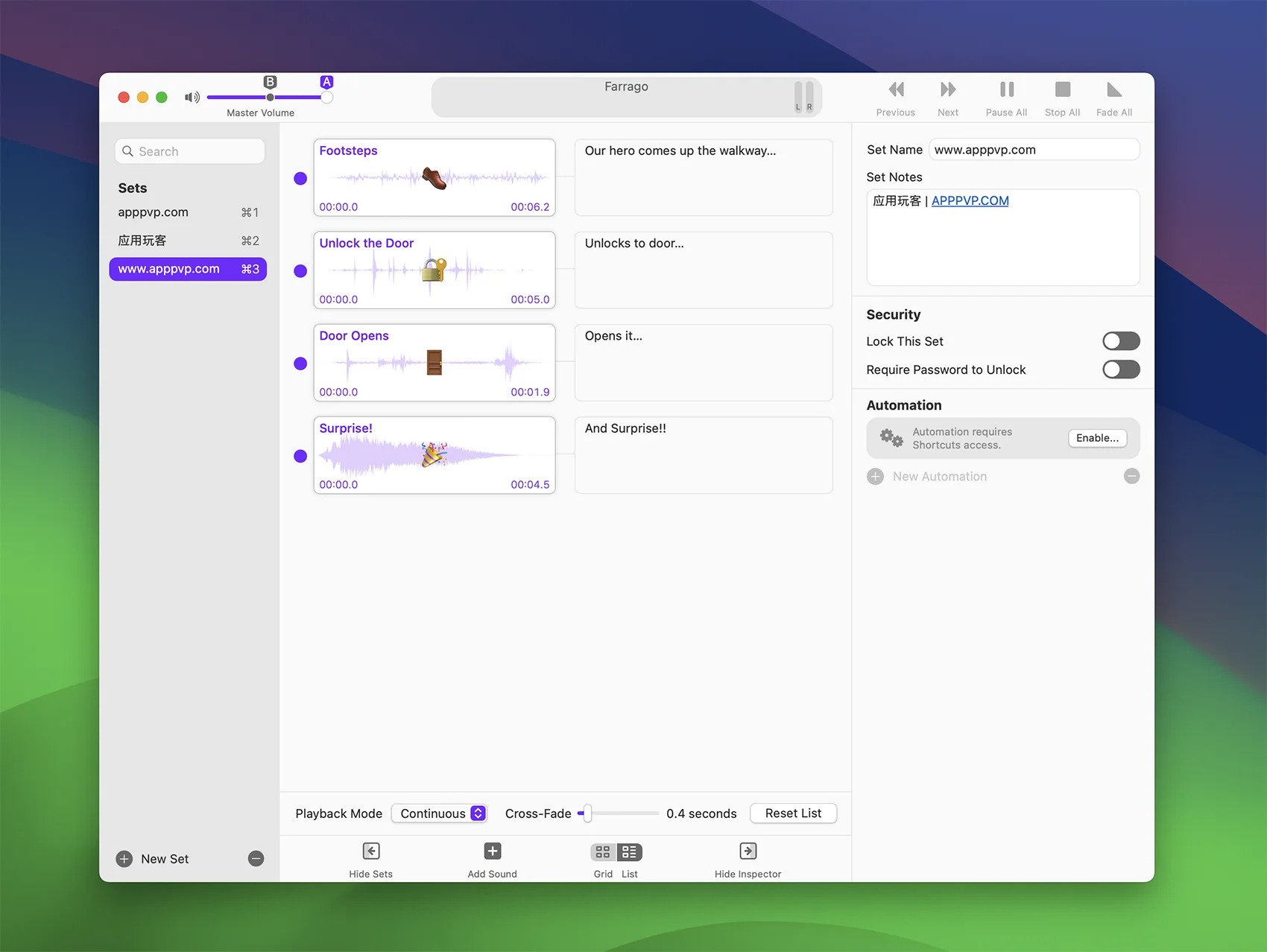Screen dimensions: 1267x952
Task: Click the Footsteps duration 00:06.2
Action: click(530, 207)
